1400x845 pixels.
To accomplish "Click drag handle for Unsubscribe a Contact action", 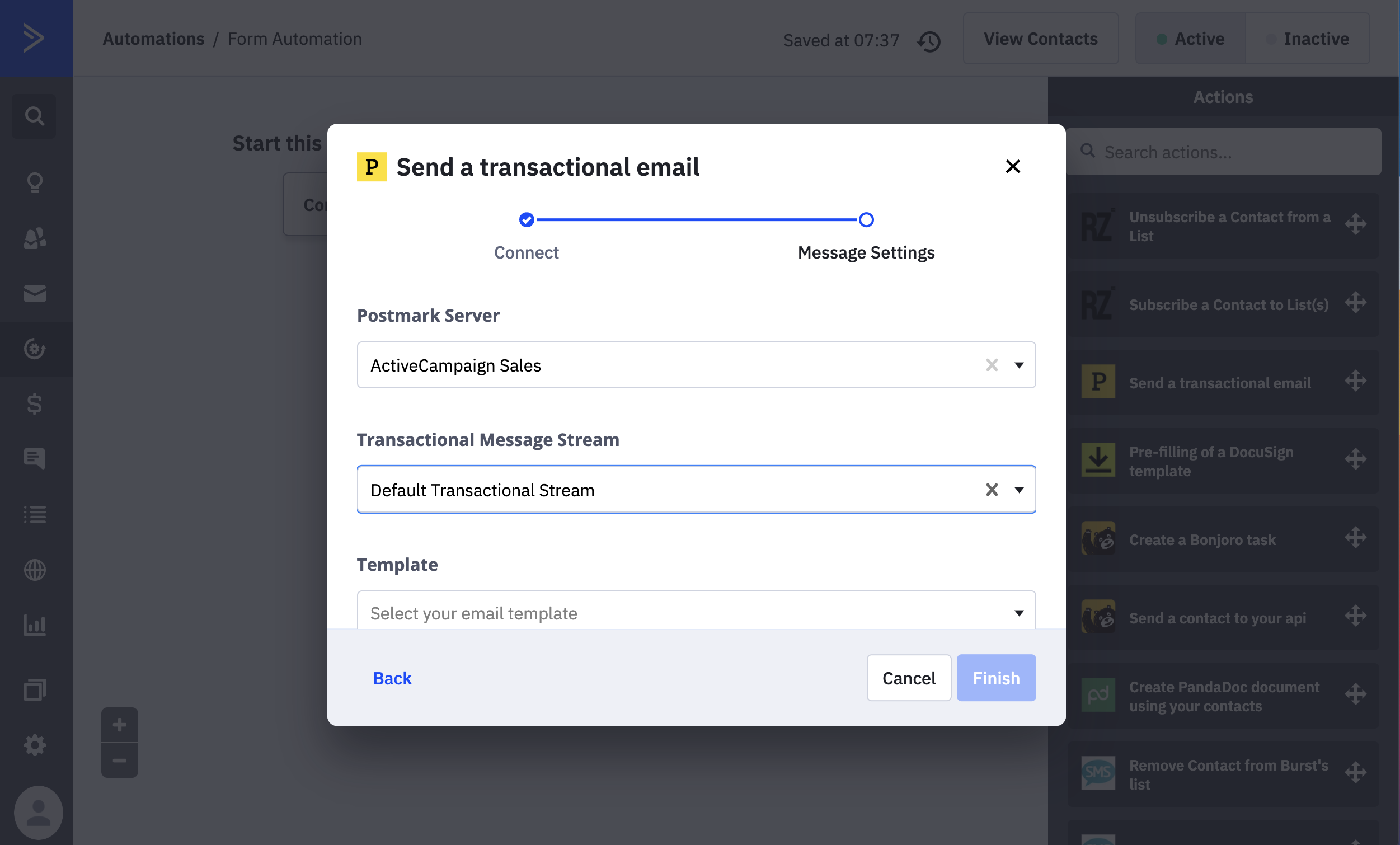I will tap(1356, 224).
